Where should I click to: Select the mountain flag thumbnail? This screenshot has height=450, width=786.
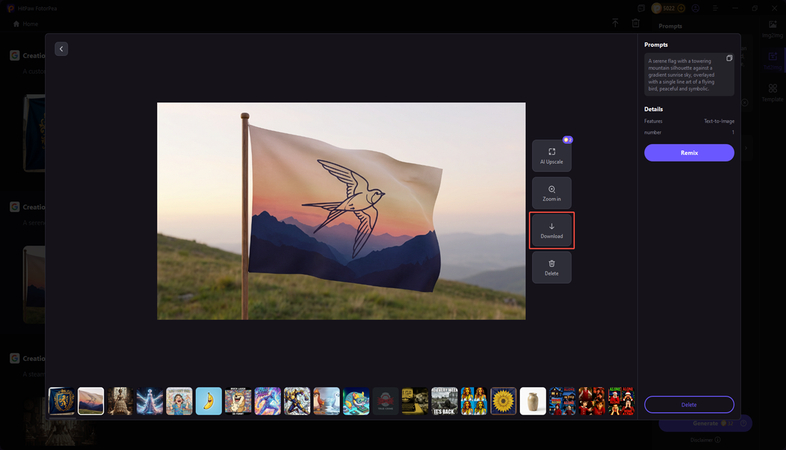click(x=91, y=401)
